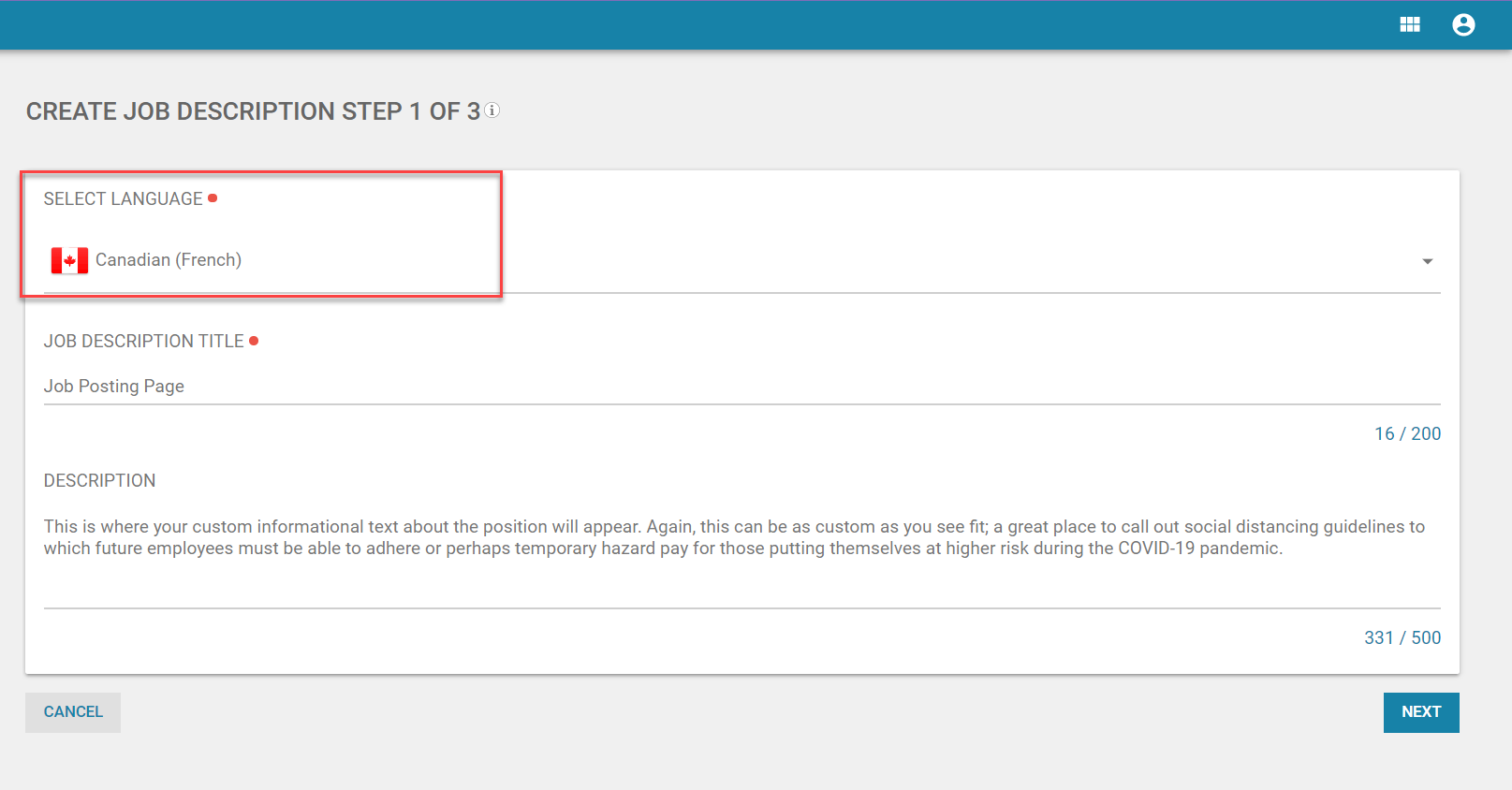Open the apps grid menu

1409,25
